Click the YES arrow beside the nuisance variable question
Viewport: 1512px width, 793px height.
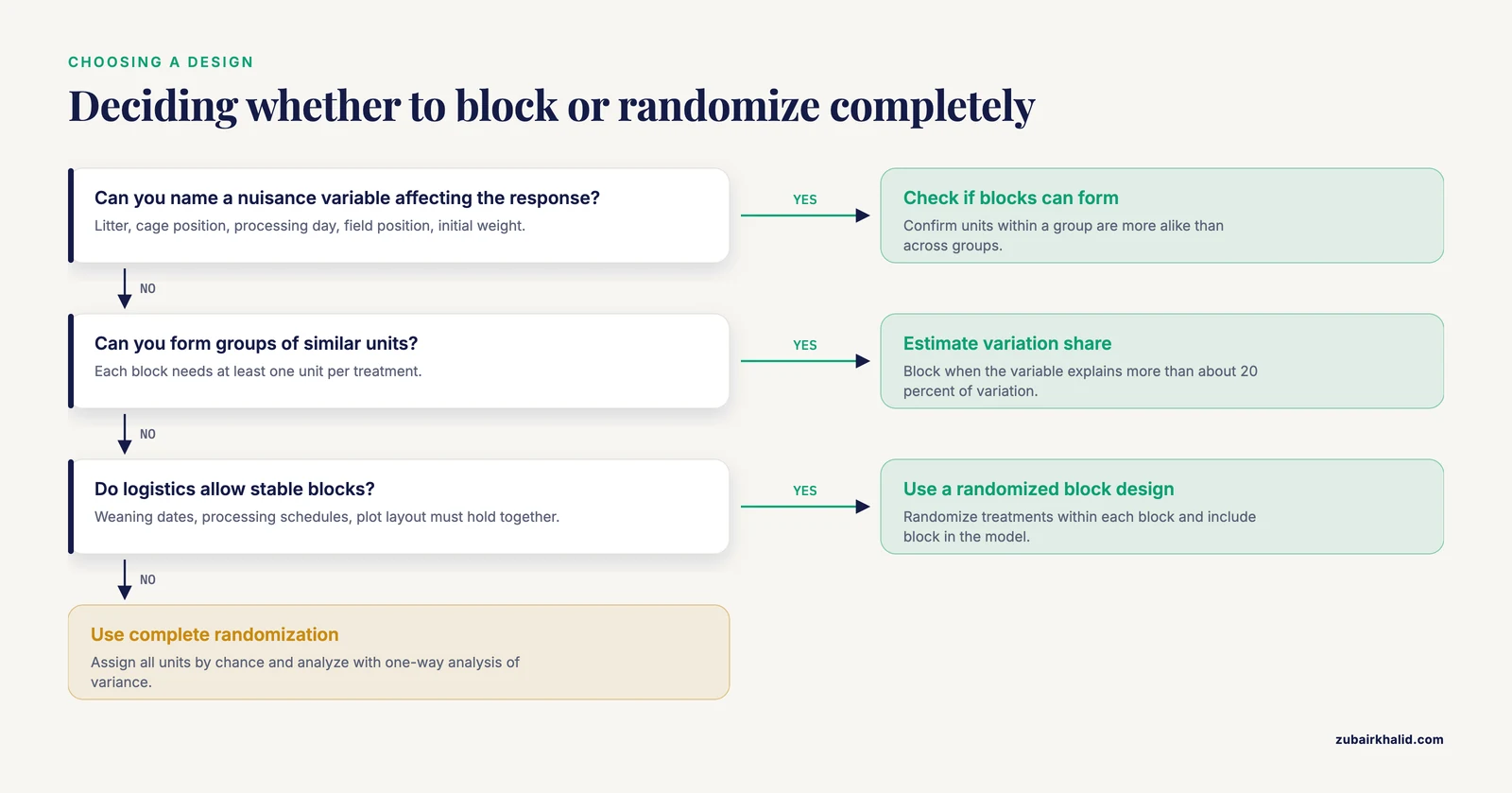[805, 215]
